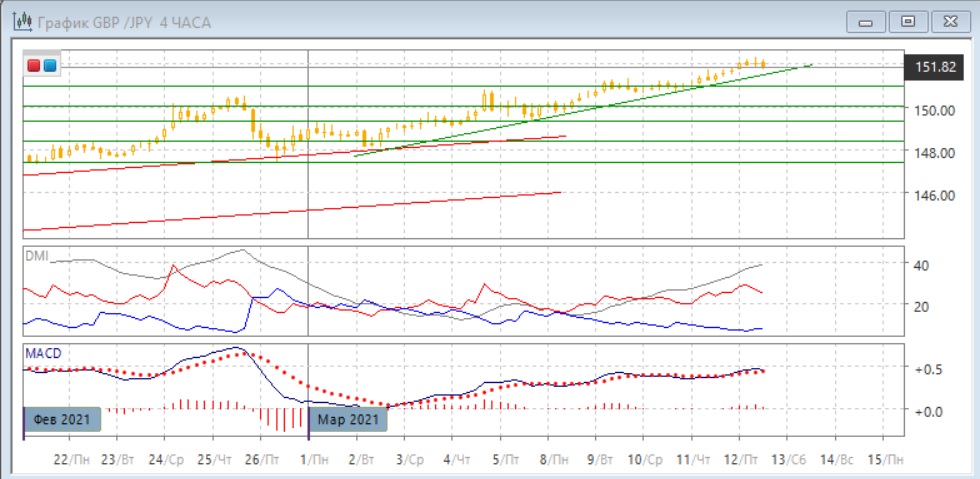Click the title text График GBP/JPY 4 ЧАСА
The image size is (980, 479).
(125, 21)
